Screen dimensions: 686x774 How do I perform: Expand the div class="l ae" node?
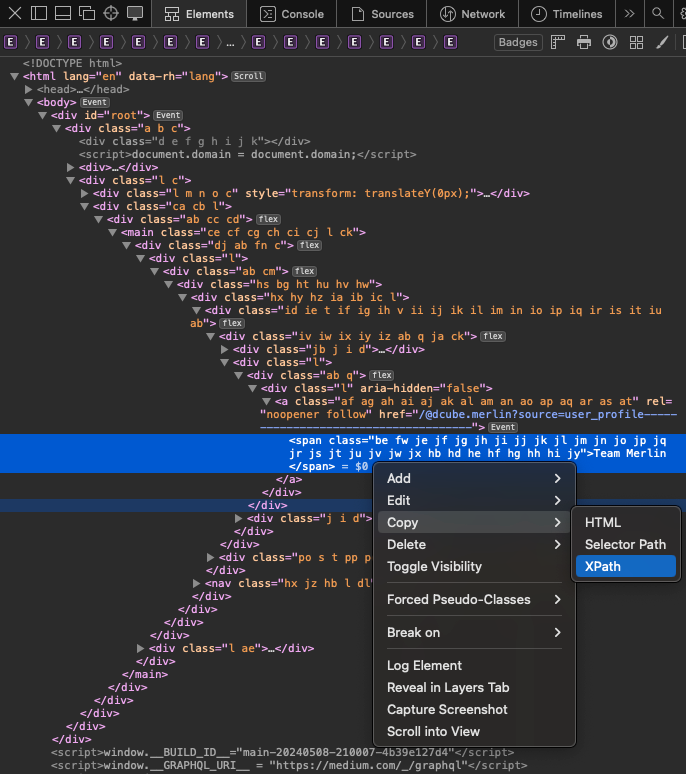point(141,648)
